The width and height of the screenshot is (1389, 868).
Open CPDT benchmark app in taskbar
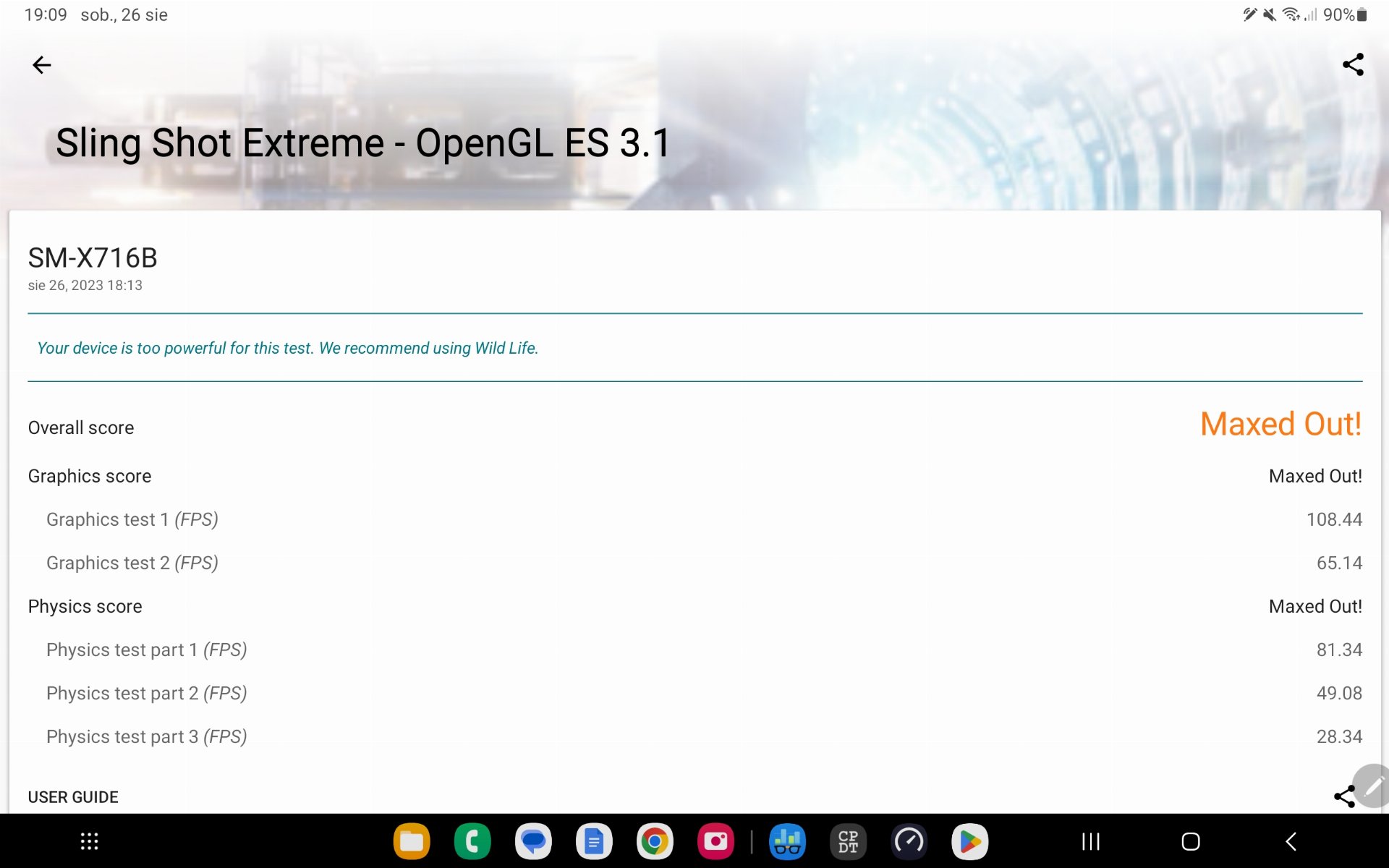pos(848,841)
